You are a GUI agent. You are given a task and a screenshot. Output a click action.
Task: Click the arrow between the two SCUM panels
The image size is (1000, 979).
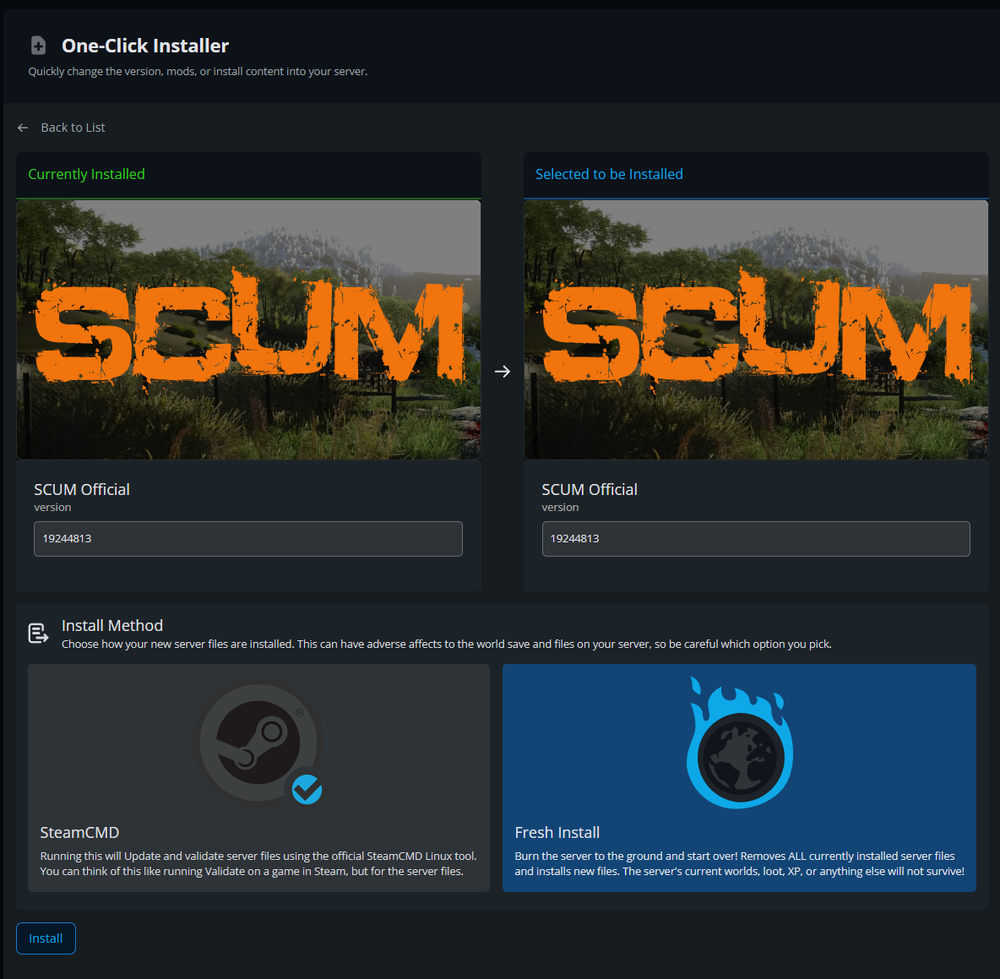coord(502,371)
